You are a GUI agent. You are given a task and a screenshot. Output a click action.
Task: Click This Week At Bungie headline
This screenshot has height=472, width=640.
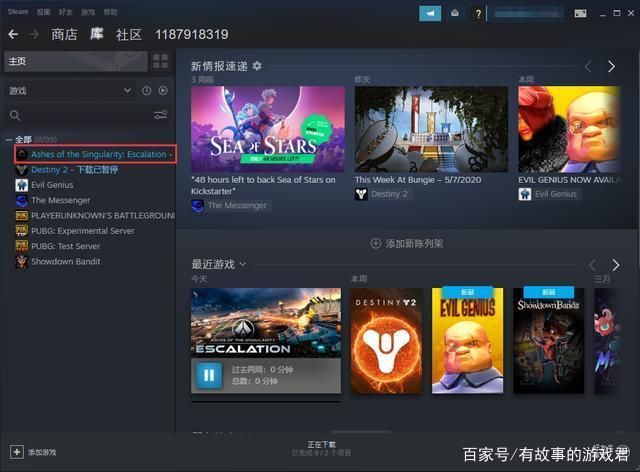pyautogui.click(x=418, y=180)
